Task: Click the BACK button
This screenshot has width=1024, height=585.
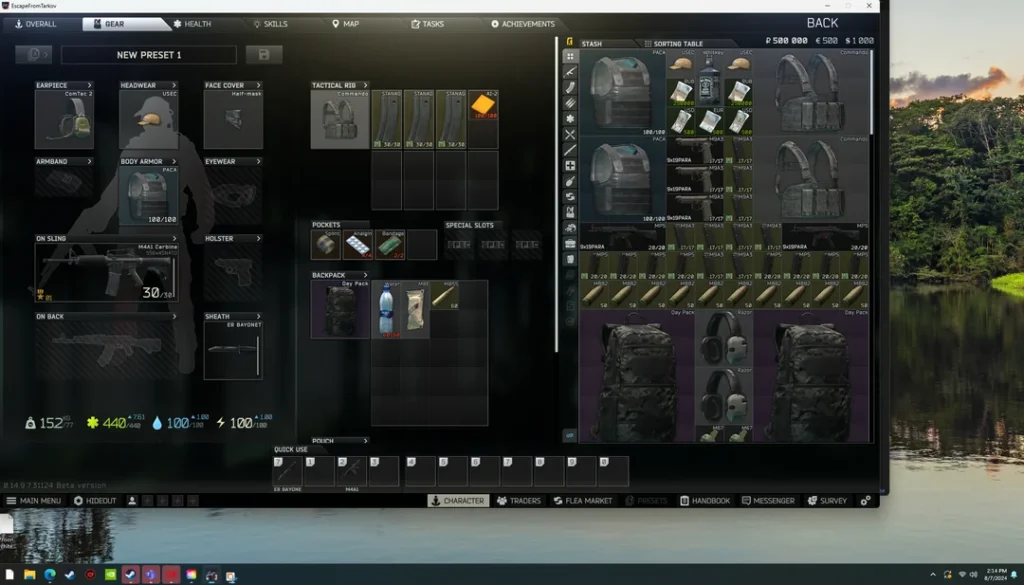Action: 822,23
